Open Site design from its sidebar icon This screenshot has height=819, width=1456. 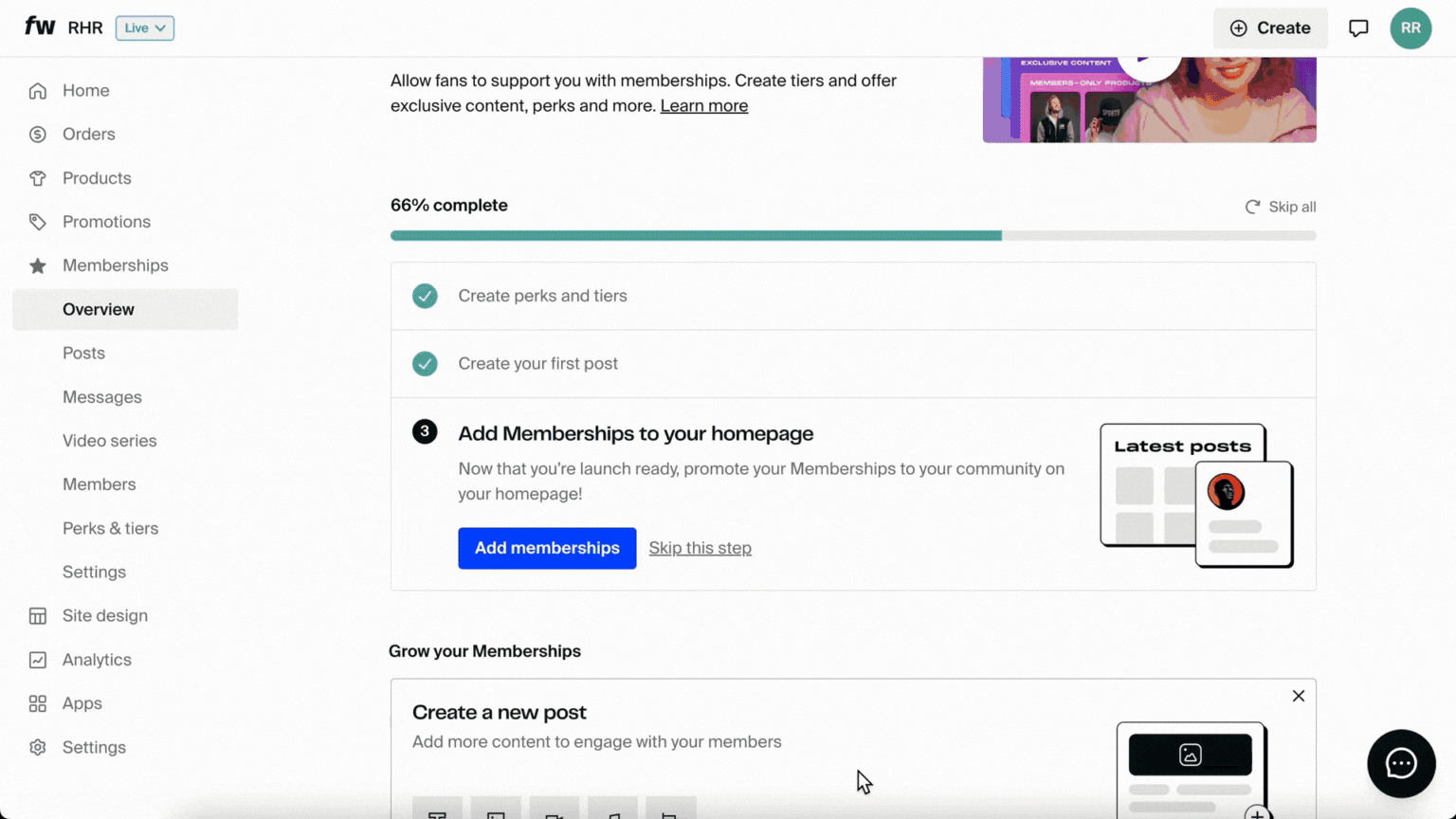tap(38, 615)
